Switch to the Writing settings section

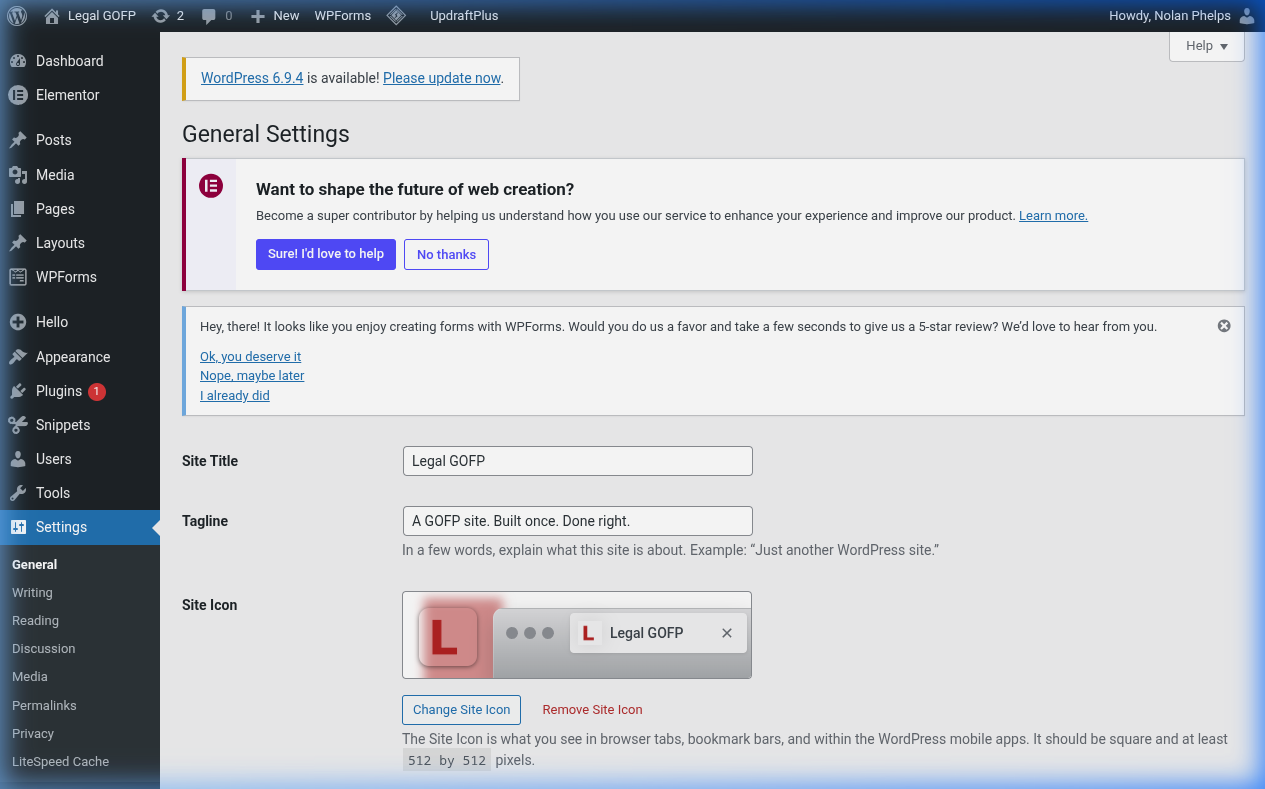[32, 592]
